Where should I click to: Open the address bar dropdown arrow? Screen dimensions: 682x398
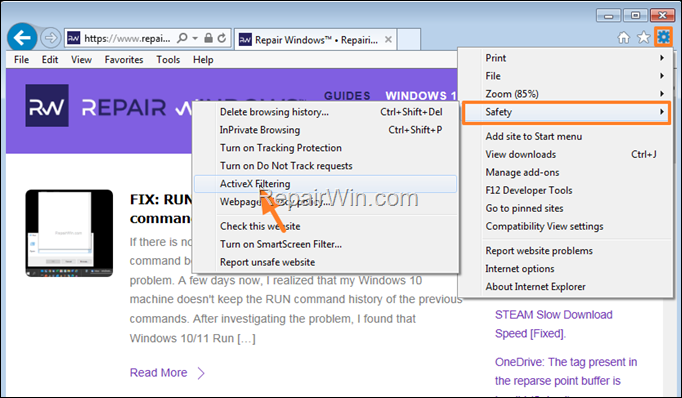click(195, 38)
